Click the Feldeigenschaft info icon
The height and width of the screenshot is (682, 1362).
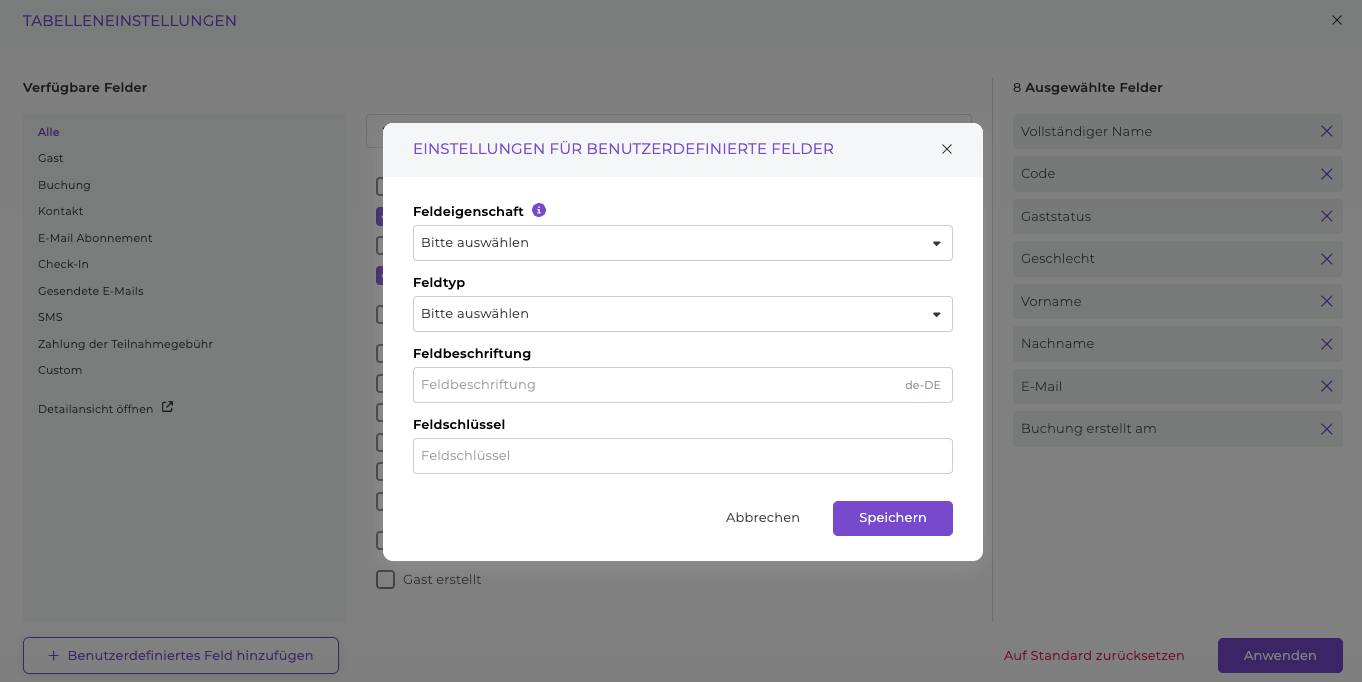coord(539,211)
